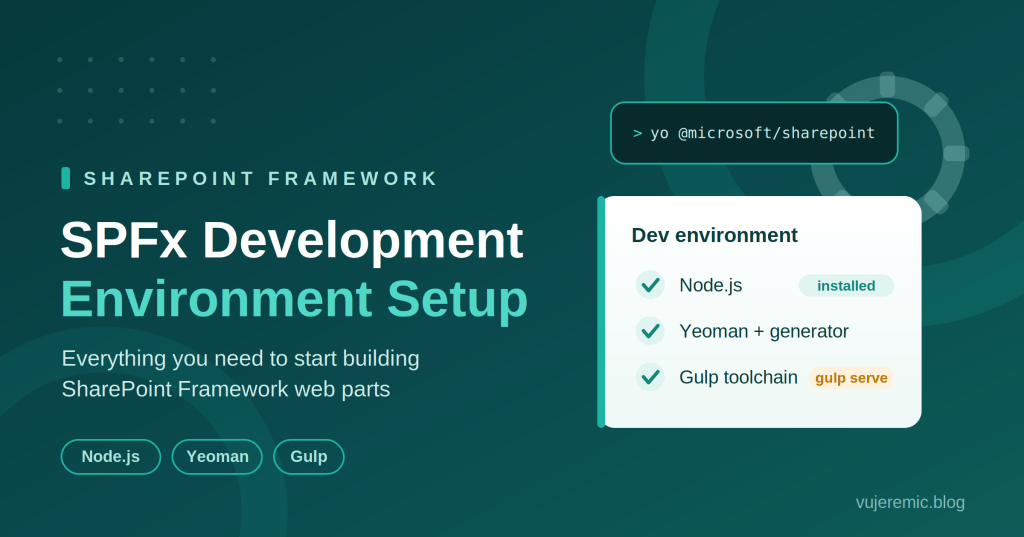
Task: Open the vujeremic.blog link
Action: click(x=910, y=502)
